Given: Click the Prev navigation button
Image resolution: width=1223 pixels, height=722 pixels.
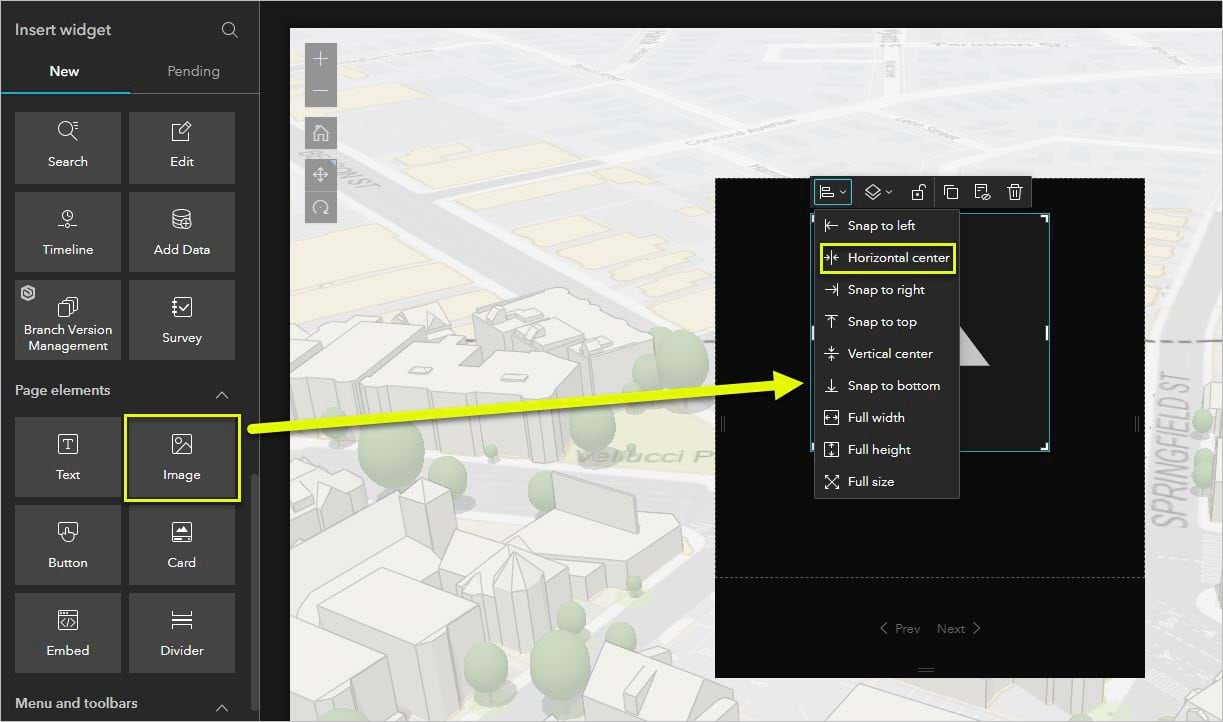Looking at the screenshot, I should tap(901, 628).
